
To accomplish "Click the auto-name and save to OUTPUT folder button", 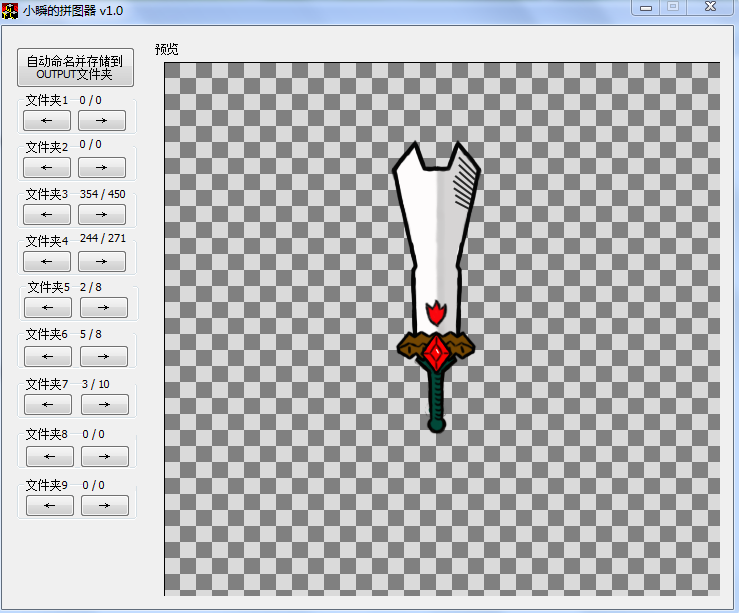I will 75,67.
